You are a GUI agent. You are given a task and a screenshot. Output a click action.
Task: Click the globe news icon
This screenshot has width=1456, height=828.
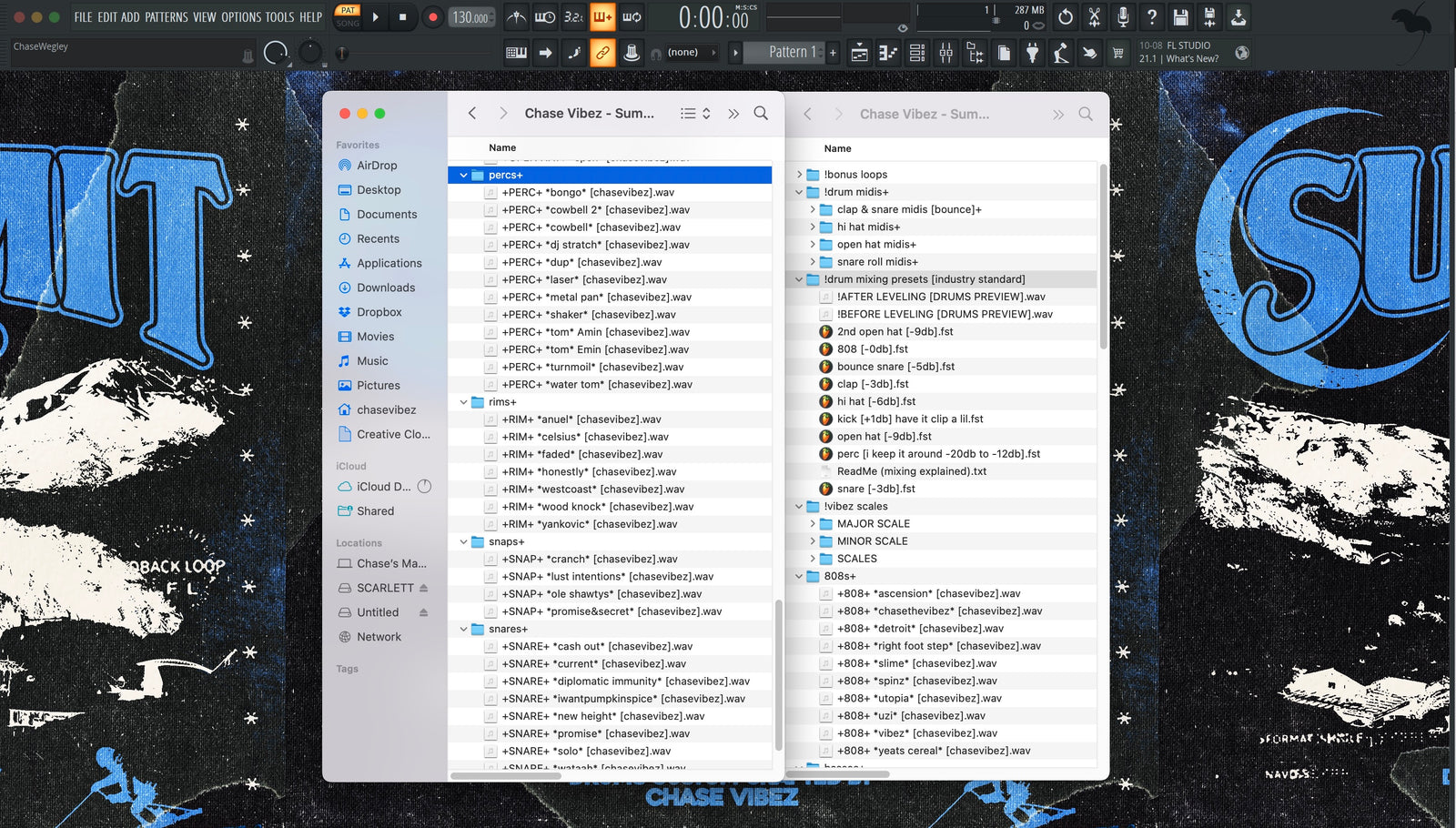(1242, 53)
